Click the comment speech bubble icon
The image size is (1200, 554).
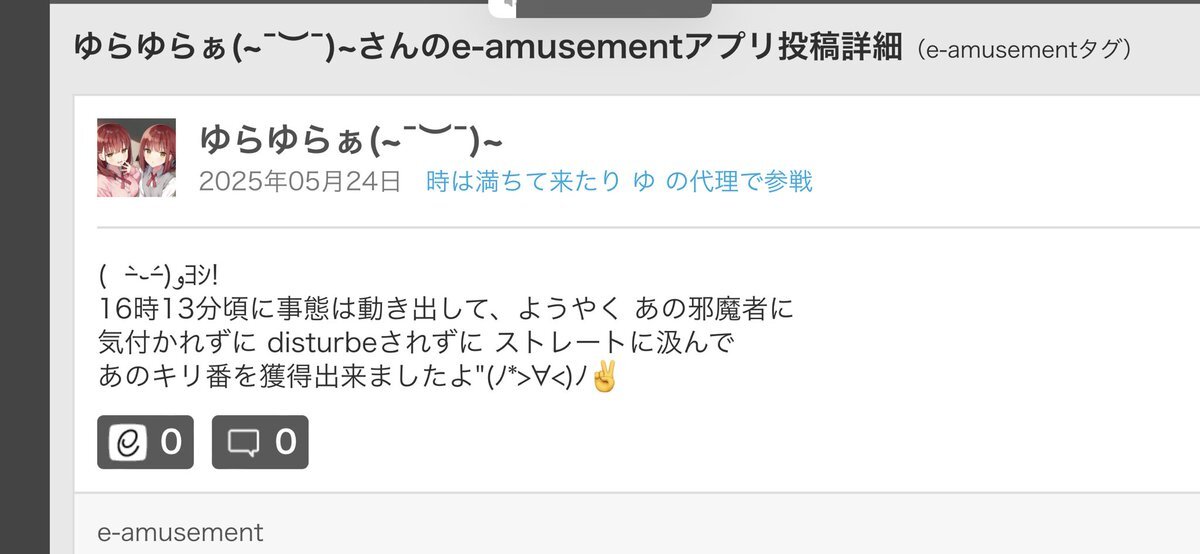242,442
